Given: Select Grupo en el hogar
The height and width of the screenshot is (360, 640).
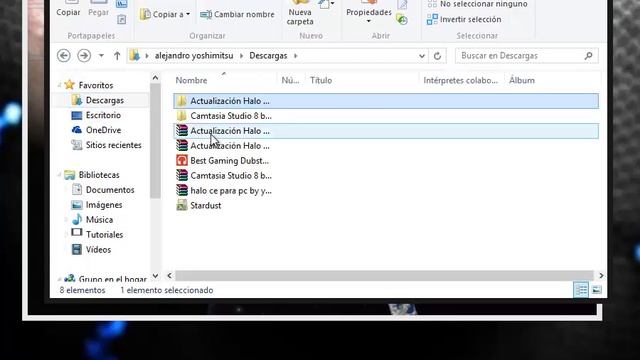Looking at the screenshot, I should click(112, 279).
